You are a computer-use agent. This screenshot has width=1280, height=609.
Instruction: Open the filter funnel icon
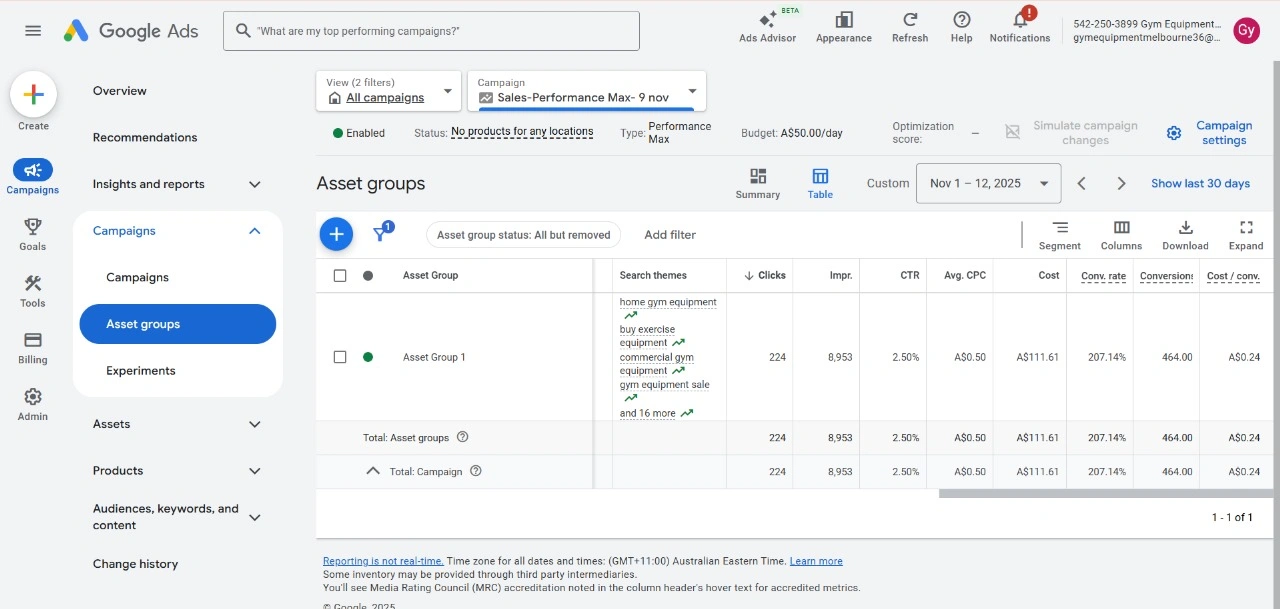pos(381,234)
